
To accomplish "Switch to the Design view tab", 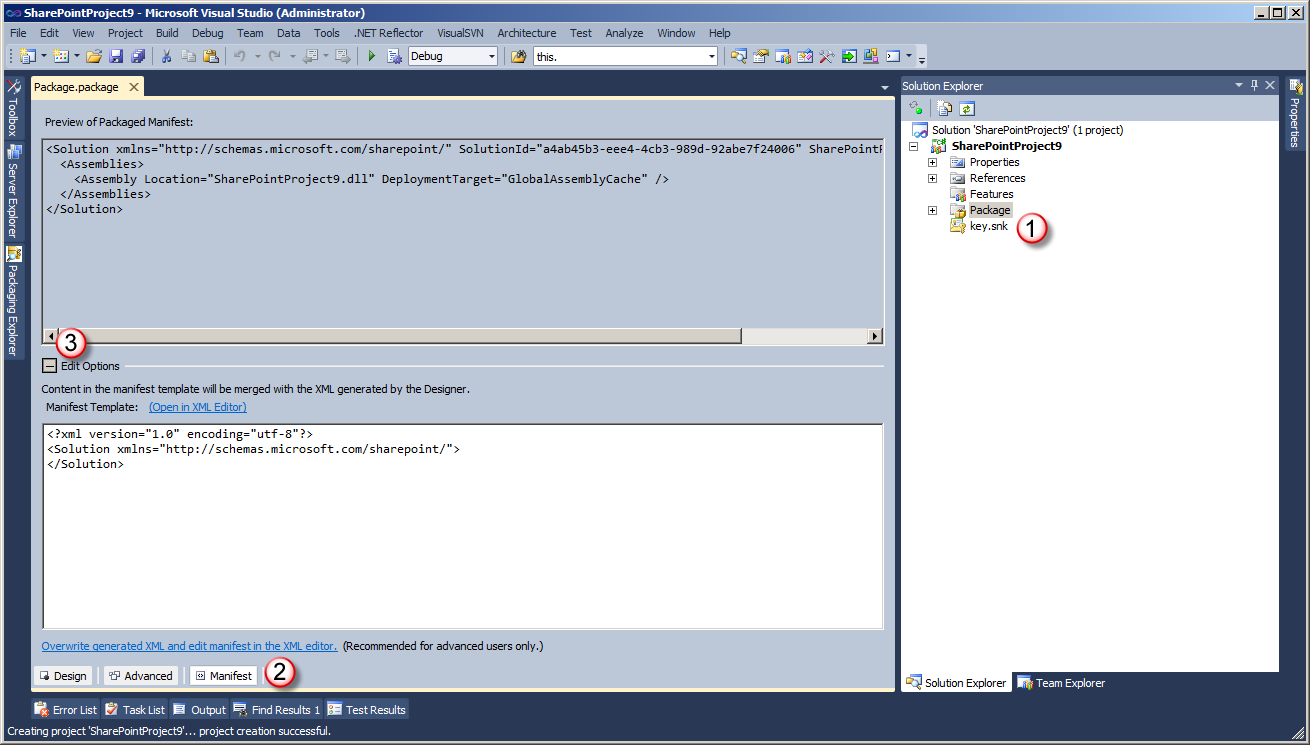I will coord(63,676).
